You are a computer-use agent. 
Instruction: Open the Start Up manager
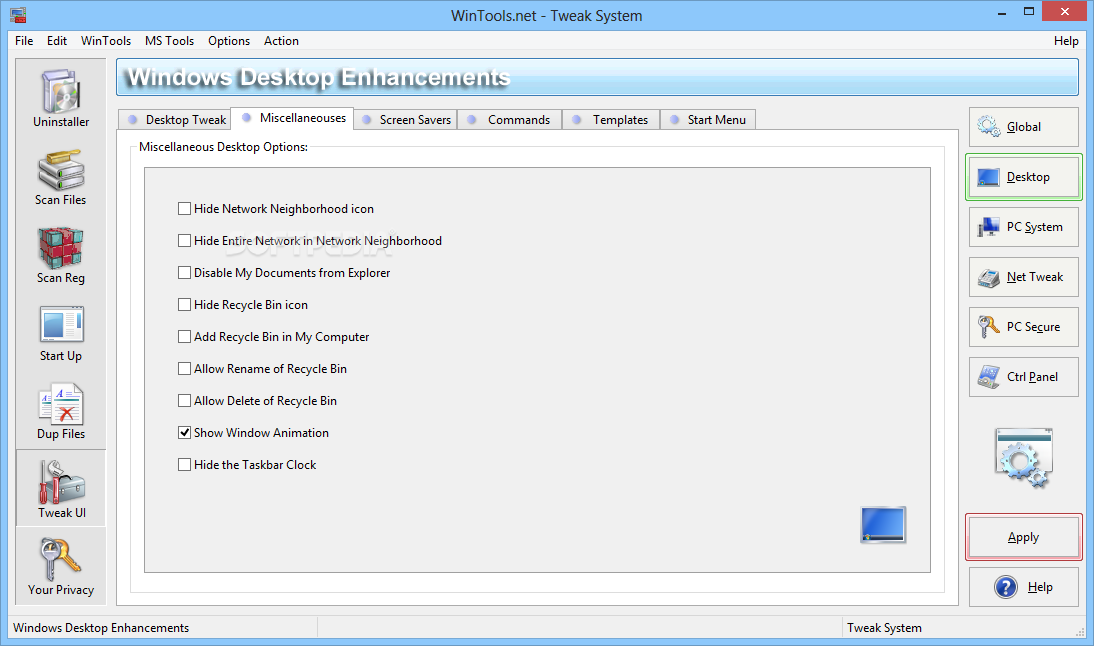click(61, 333)
